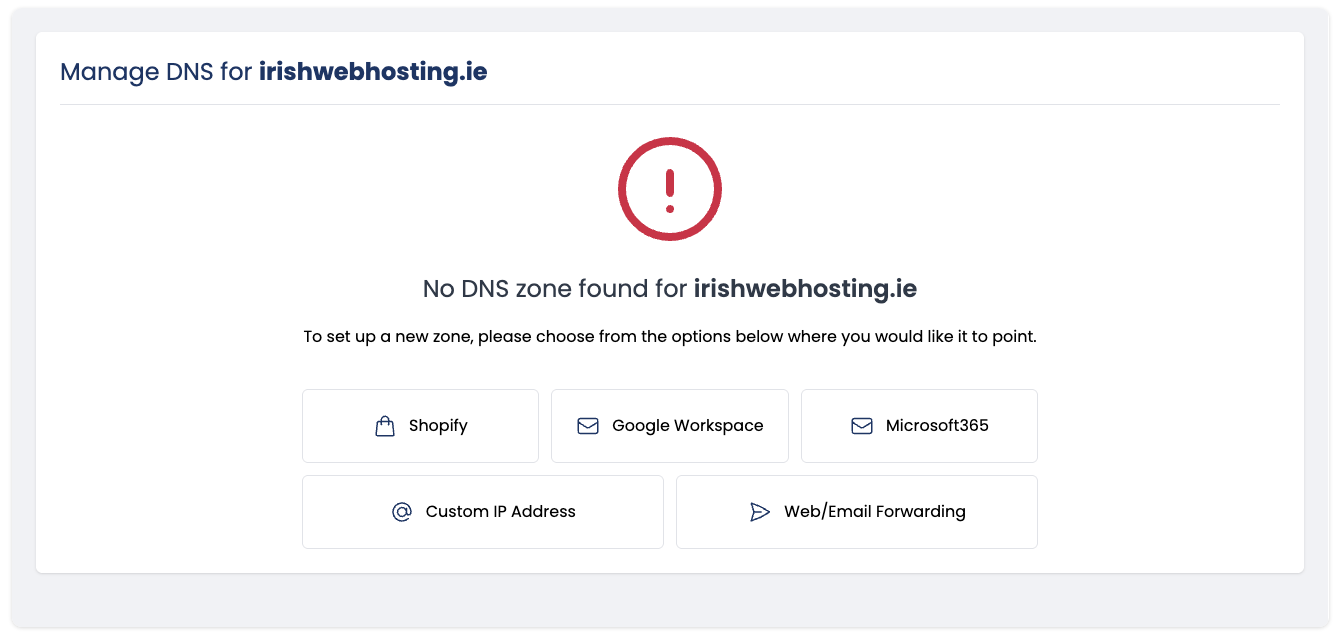The image size is (1338, 635).
Task: Choose the Shopify zone option
Action: click(x=420, y=426)
